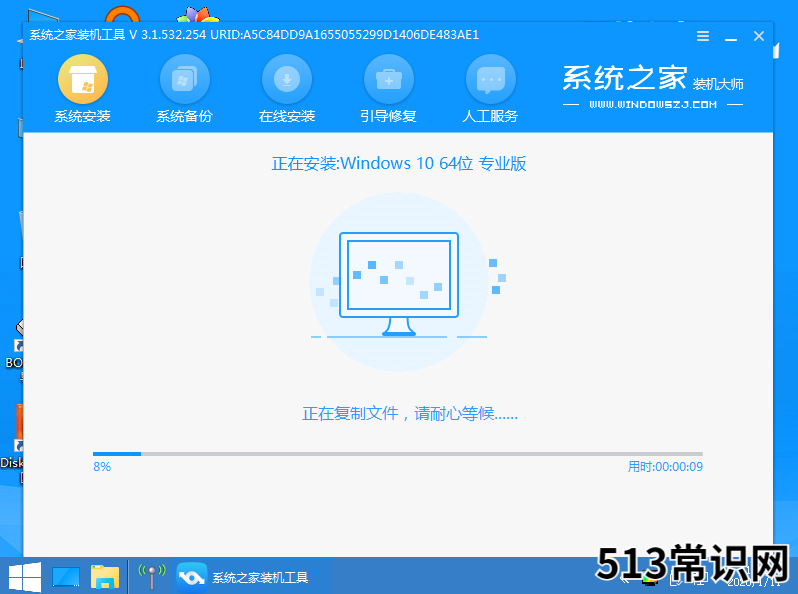Screen dimensions: 798x594
Task: Click the 系统安装 tab label
Action: point(83,117)
